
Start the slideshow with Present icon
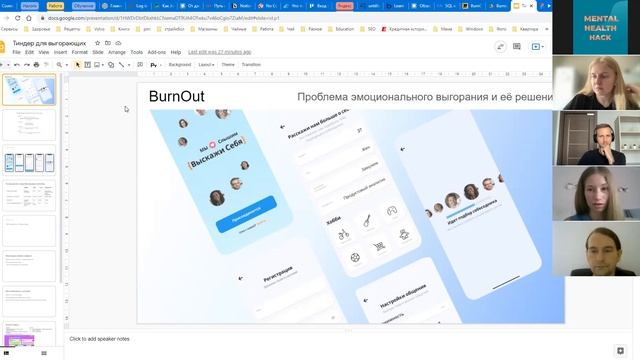tap(536, 47)
